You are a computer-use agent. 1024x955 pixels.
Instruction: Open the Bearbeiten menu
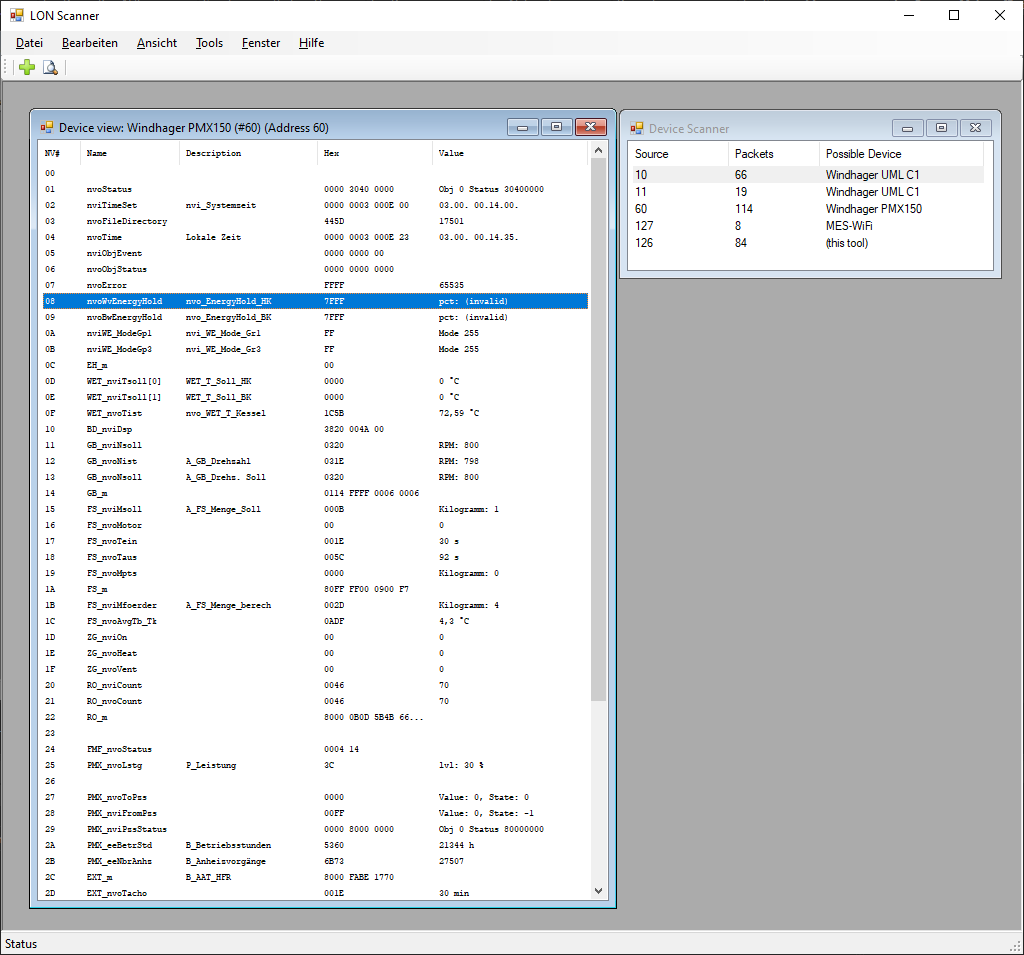point(89,43)
